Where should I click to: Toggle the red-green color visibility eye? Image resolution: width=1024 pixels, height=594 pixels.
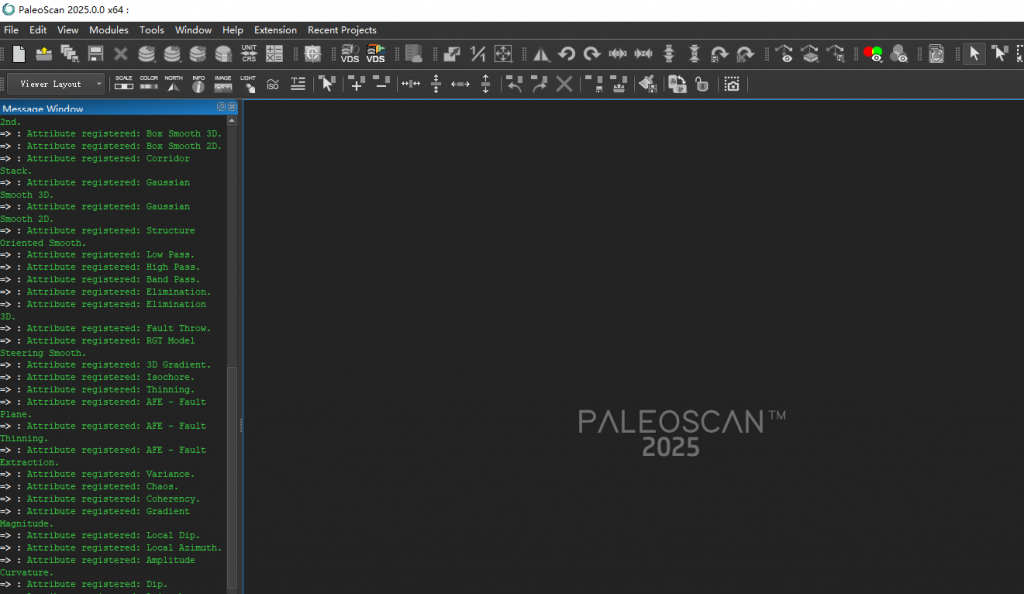pos(874,54)
